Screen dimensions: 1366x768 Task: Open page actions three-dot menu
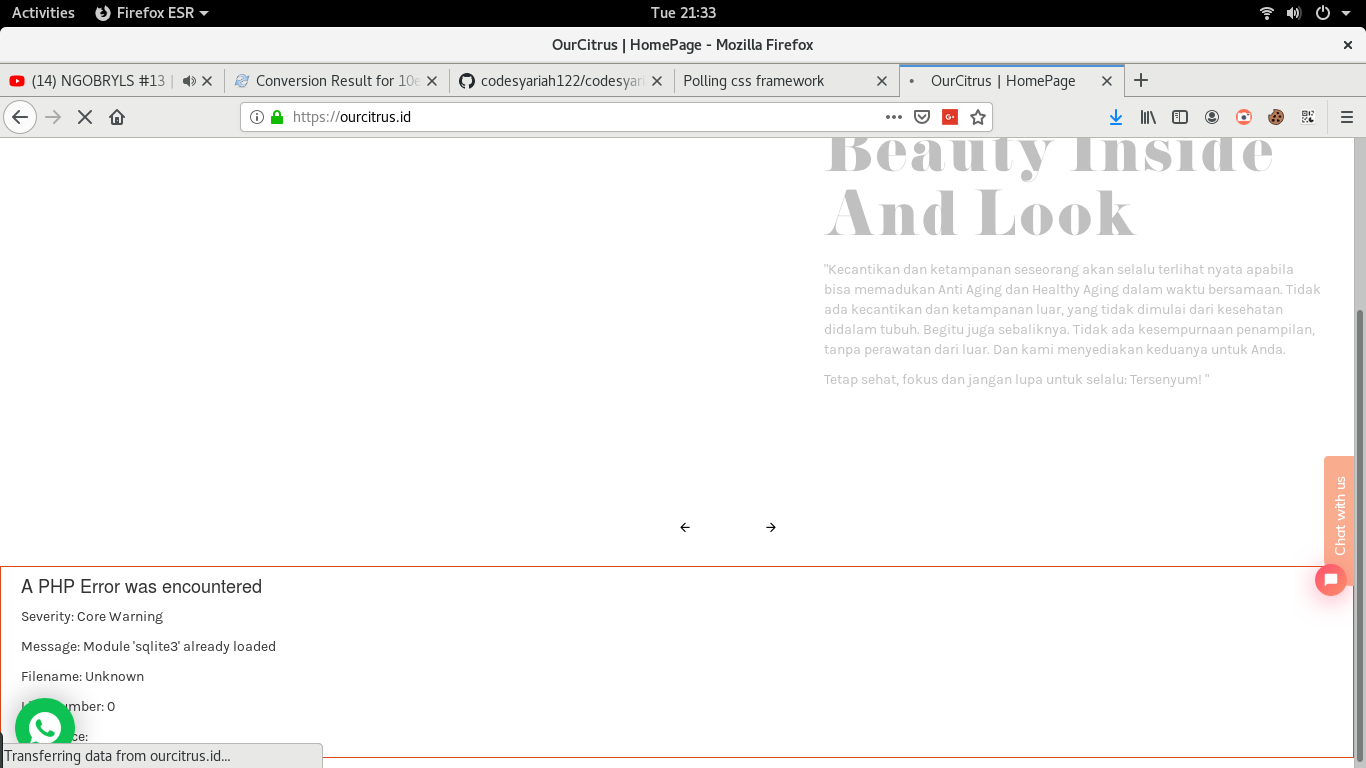[x=894, y=117]
